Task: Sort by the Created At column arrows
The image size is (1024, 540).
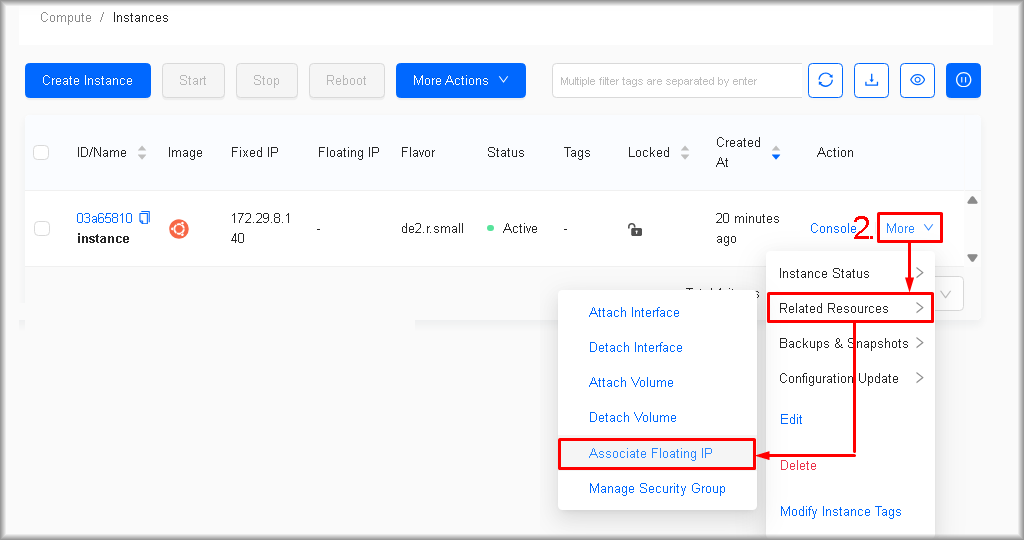Action: pos(775,153)
